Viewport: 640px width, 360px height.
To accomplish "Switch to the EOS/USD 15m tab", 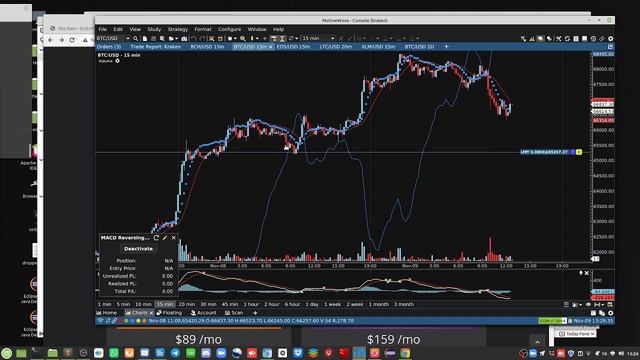I will 293,47.
